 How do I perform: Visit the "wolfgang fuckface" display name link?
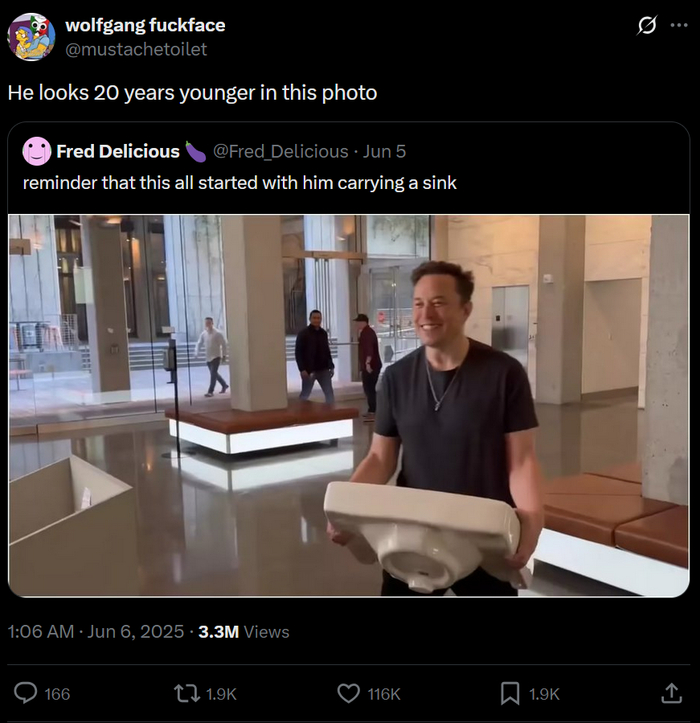coord(145,25)
